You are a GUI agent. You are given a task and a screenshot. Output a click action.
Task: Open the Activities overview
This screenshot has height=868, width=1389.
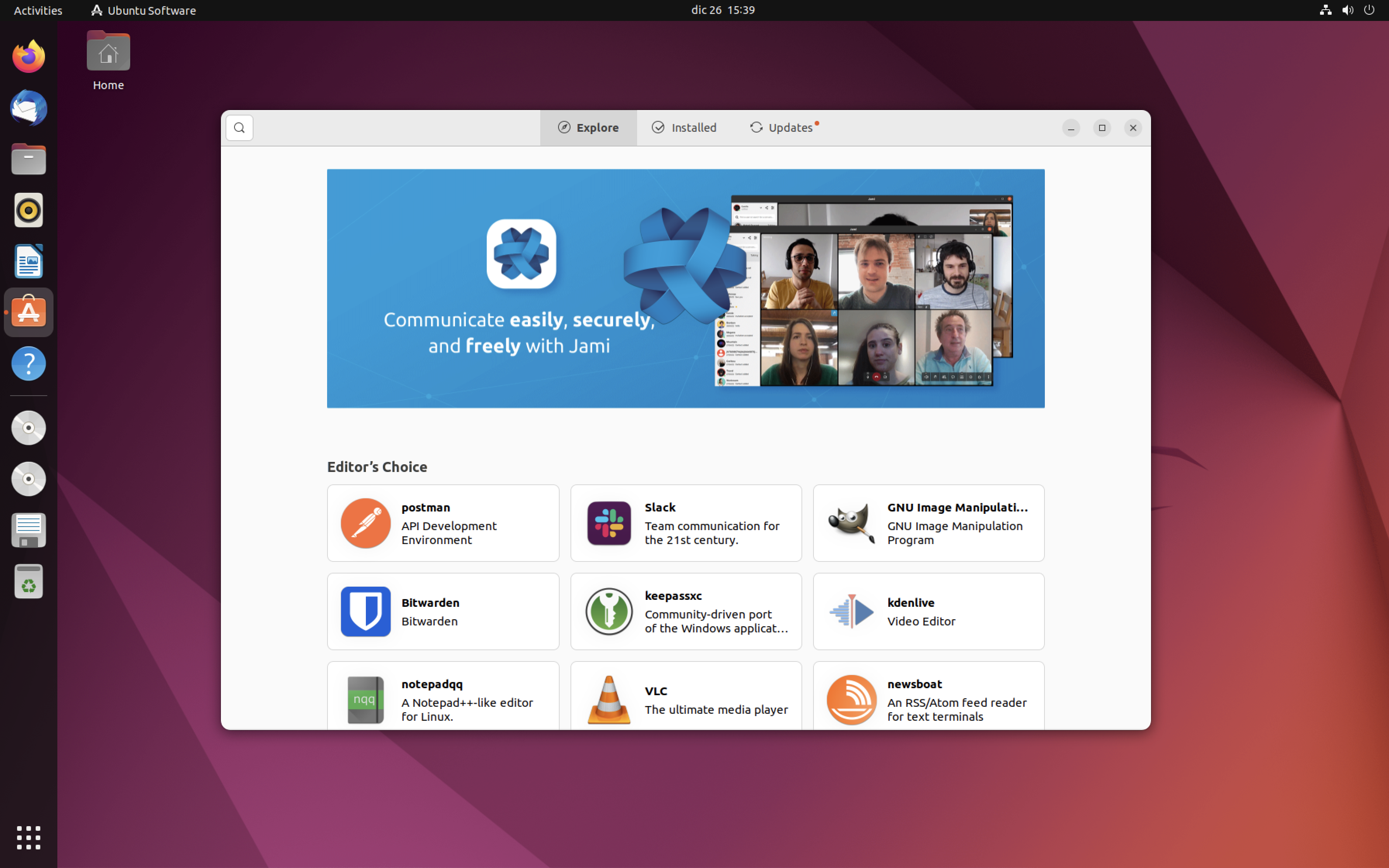click(38, 10)
